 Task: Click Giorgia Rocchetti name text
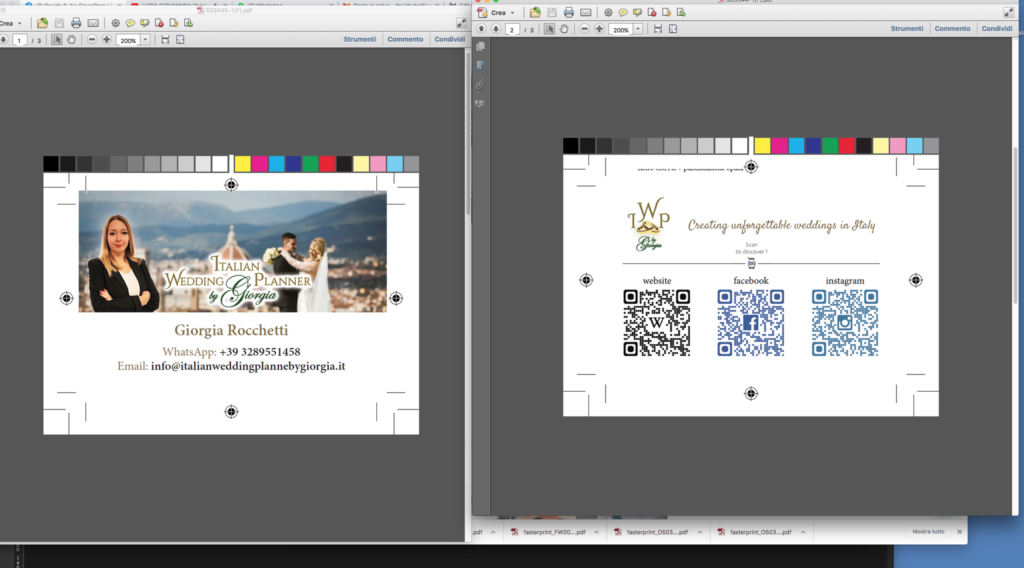[x=231, y=330]
